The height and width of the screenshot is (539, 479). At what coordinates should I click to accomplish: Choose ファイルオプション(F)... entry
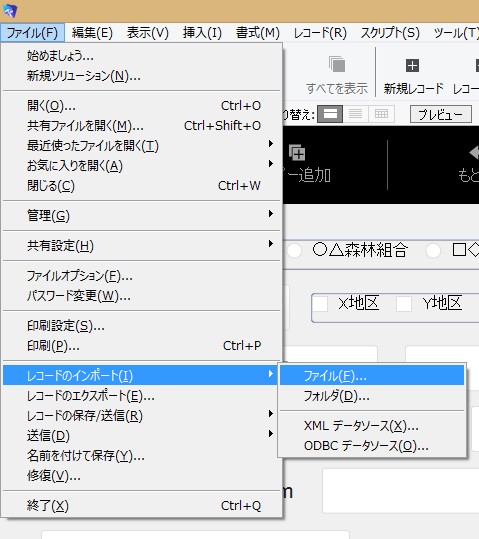pos(142,276)
